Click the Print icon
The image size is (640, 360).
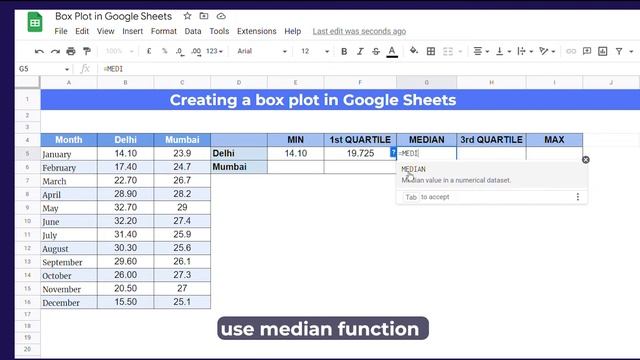click(71, 51)
